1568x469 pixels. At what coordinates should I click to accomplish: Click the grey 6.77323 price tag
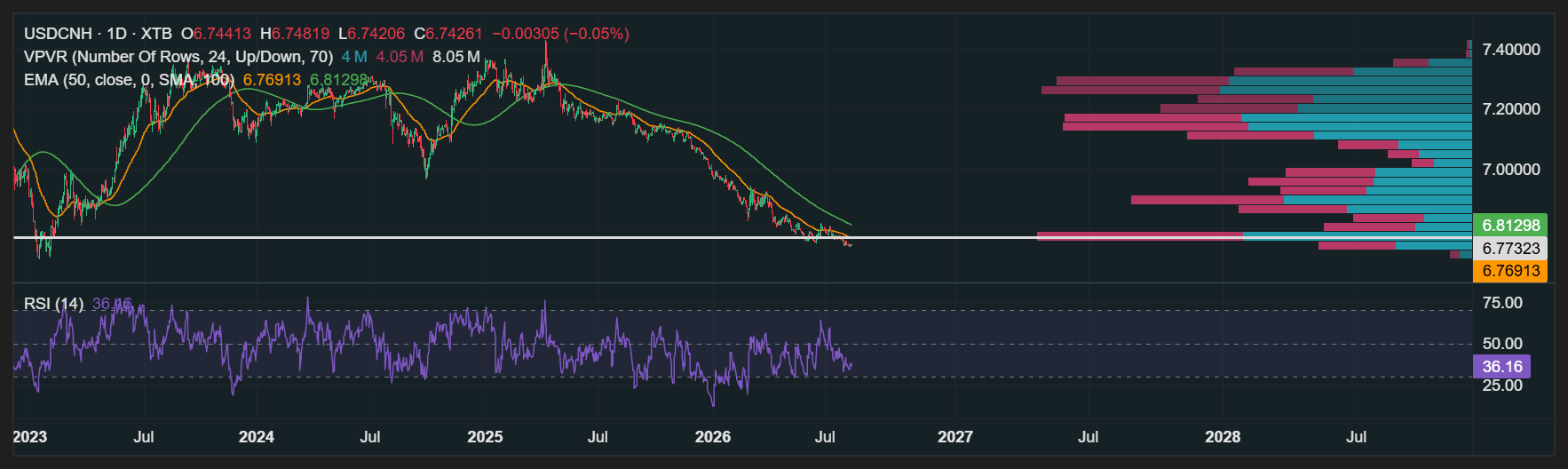[1510, 249]
